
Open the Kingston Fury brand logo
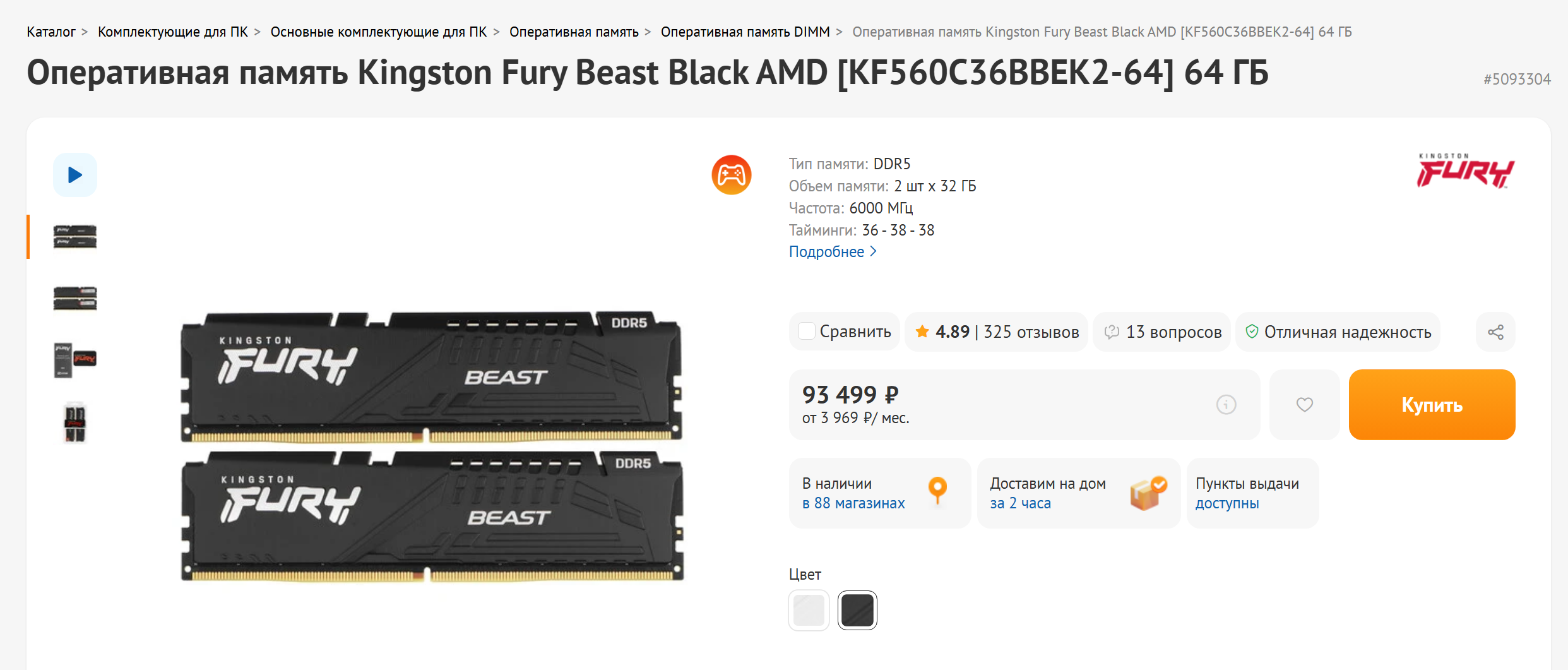(1465, 171)
